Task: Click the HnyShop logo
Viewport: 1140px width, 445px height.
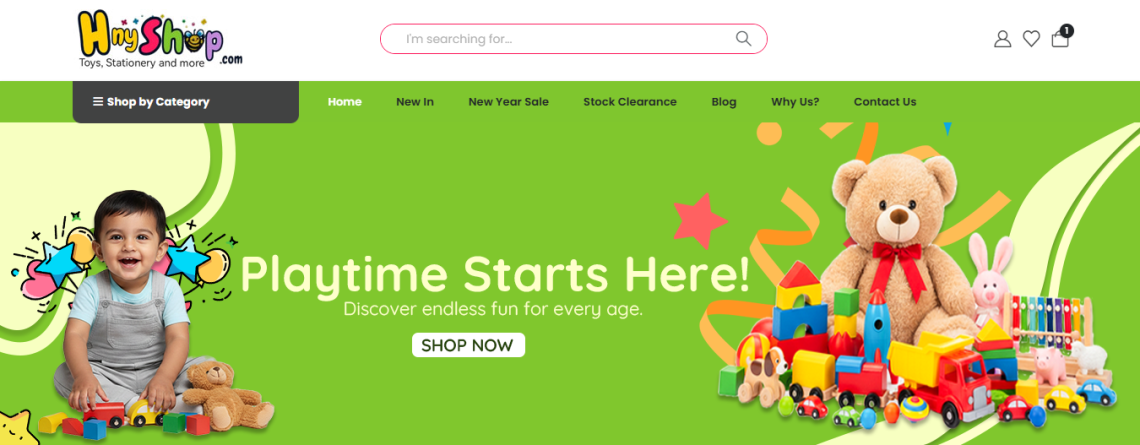Action: [x=160, y=40]
